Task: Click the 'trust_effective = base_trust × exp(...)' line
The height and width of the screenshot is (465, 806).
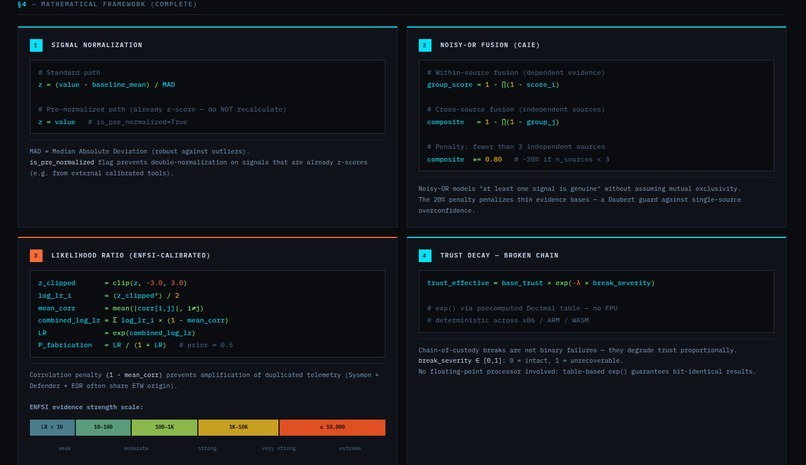Action: pyautogui.click(x=541, y=283)
